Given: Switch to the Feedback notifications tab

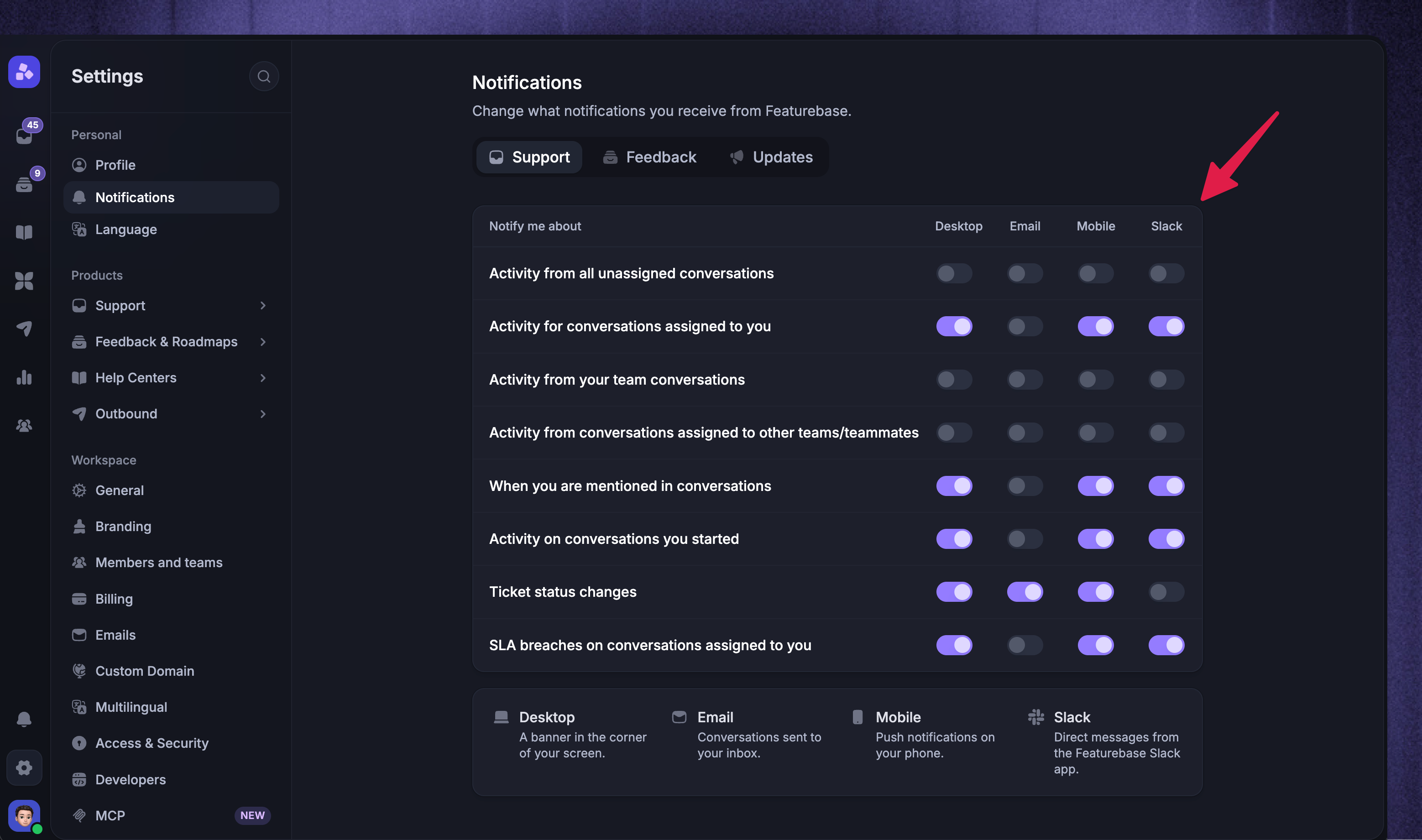Looking at the screenshot, I should (x=649, y=157).
